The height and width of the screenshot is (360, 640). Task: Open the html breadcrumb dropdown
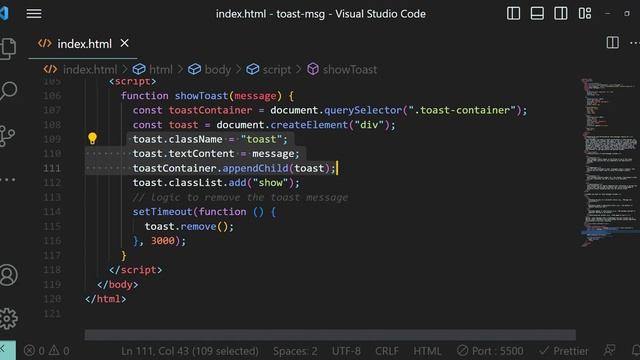(161, 69)
